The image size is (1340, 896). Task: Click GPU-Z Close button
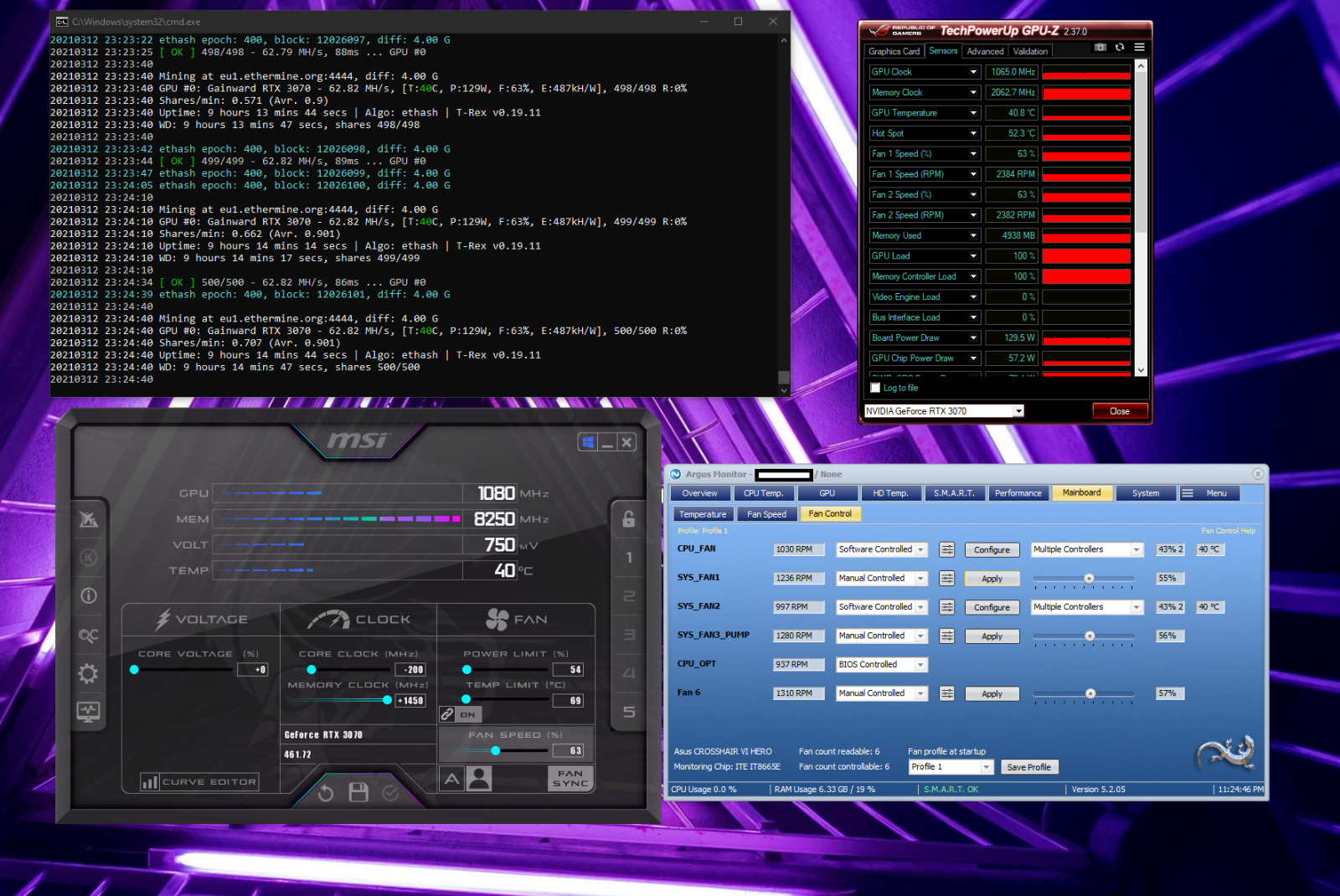[x=1119, y=411]
